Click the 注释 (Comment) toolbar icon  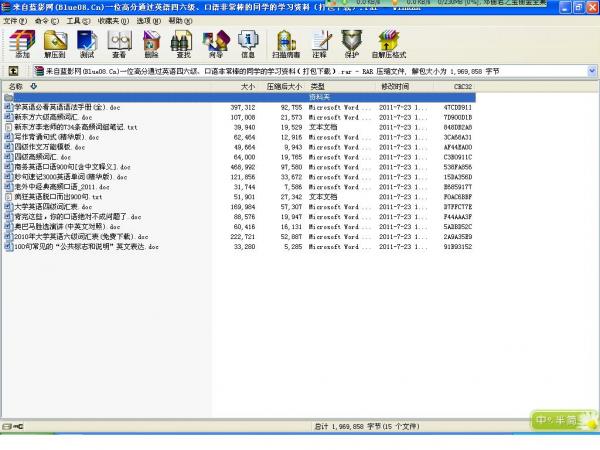(x=320, y=44)
